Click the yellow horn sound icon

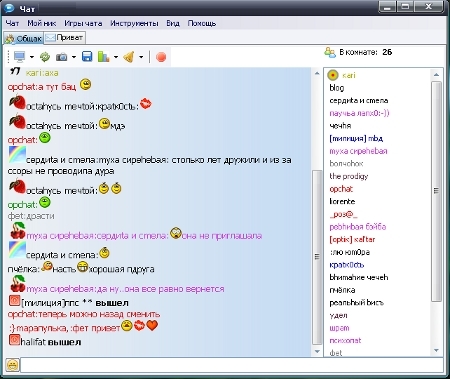coord(129,57)
